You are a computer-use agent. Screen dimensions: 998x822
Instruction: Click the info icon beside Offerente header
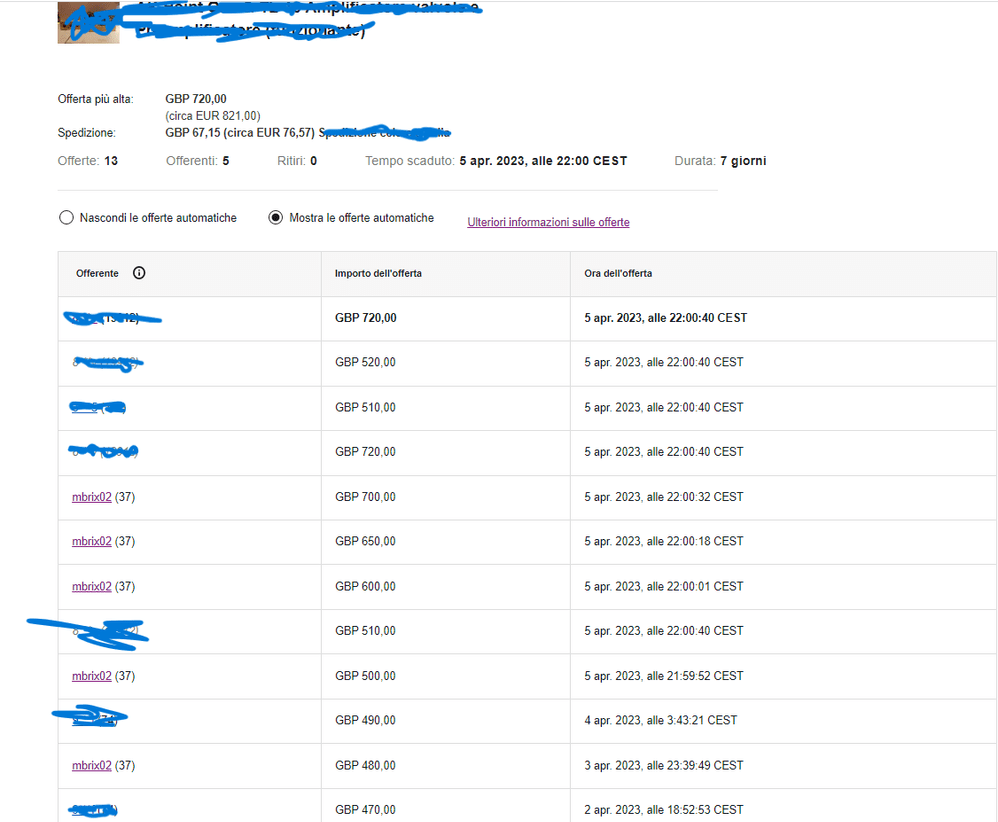(139, 273)
